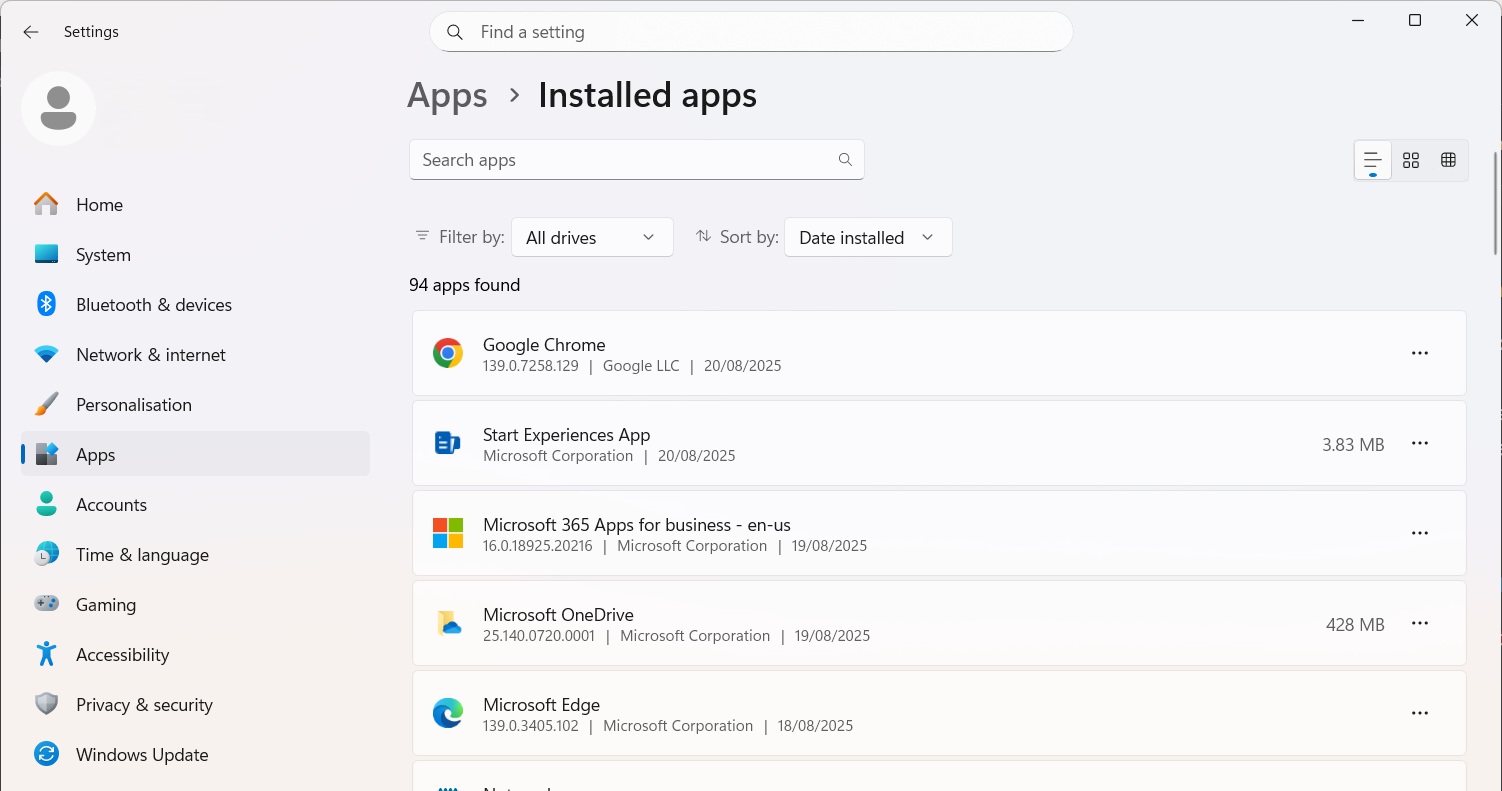Image resolution: width=1502 pixels, height=791 pixels.
Task: Open more options for Google Chrome
Action: 1419,353
